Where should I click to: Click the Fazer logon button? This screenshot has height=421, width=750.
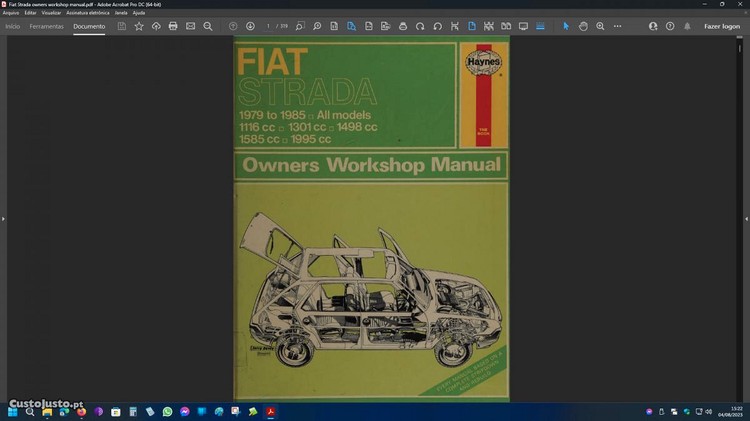tap(721, 26)
